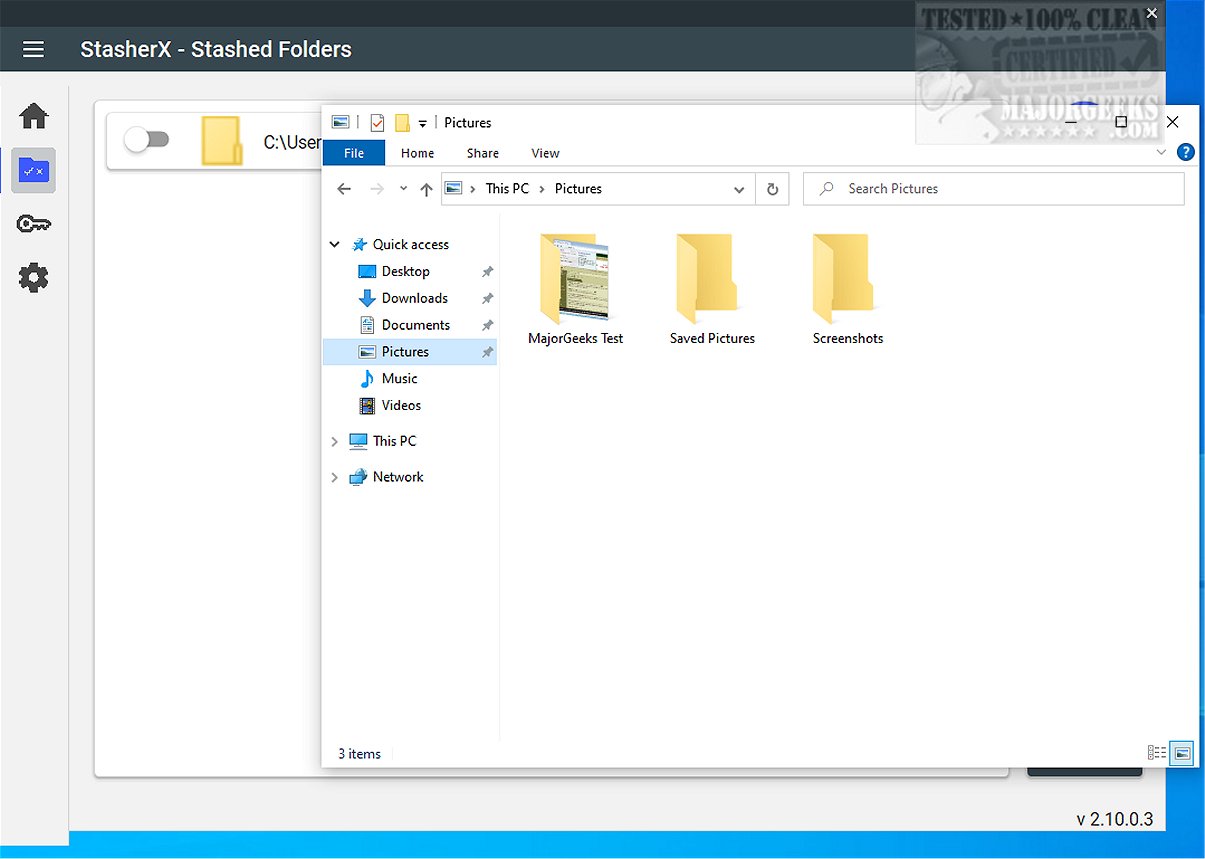Open the StasherX password key icon

(34, 224)
